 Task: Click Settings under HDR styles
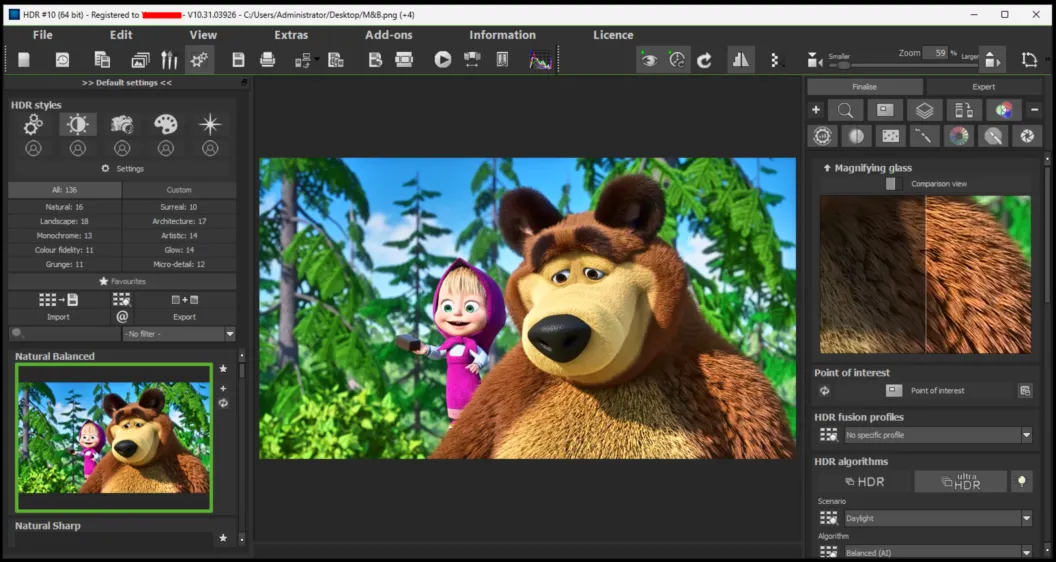[123, 168]
